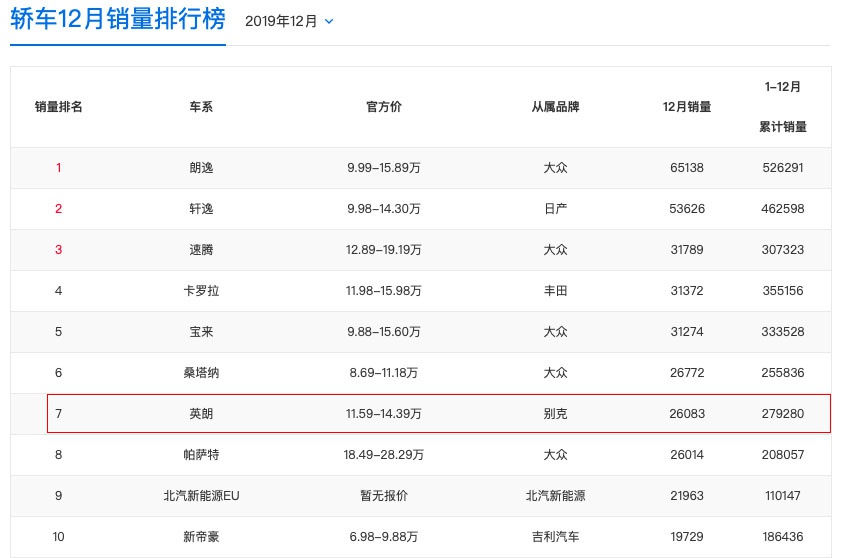The width and height of the screenshot is (849, 558).
Task: Click price 11.98-15.98万 for 卡罗拉
Action: click(384, 291)
